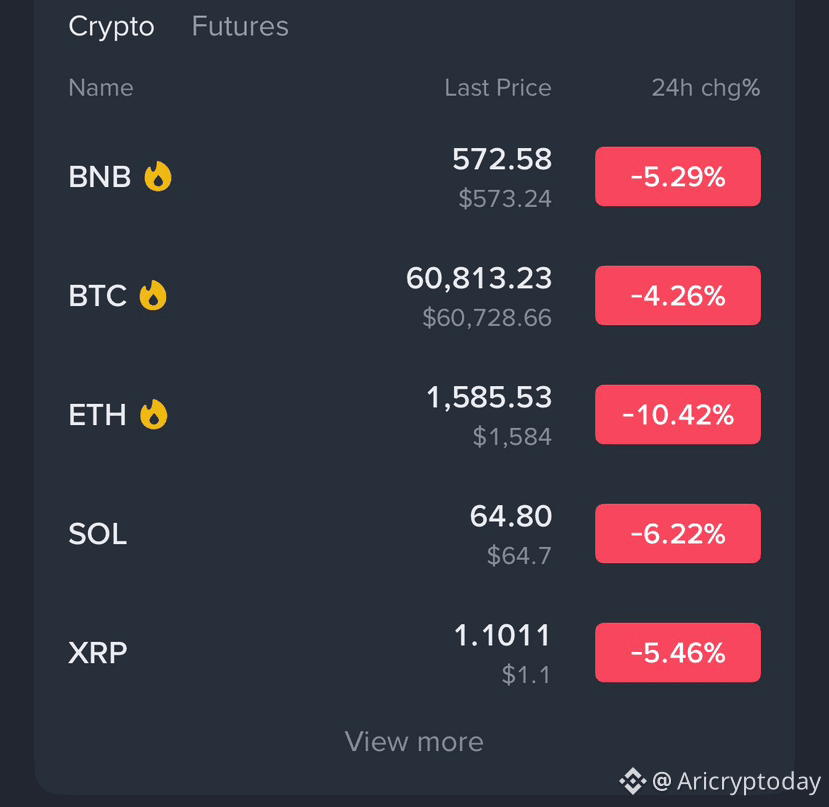Screen dimensions: 829x807
Task: Open the SOL coin row
Action: (414, 534)
